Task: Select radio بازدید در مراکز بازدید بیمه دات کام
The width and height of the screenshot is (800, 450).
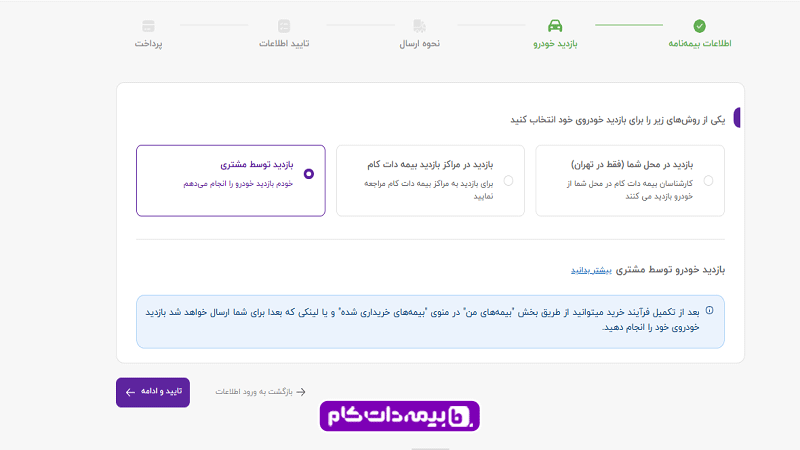Action: click(x=508, y=181)
